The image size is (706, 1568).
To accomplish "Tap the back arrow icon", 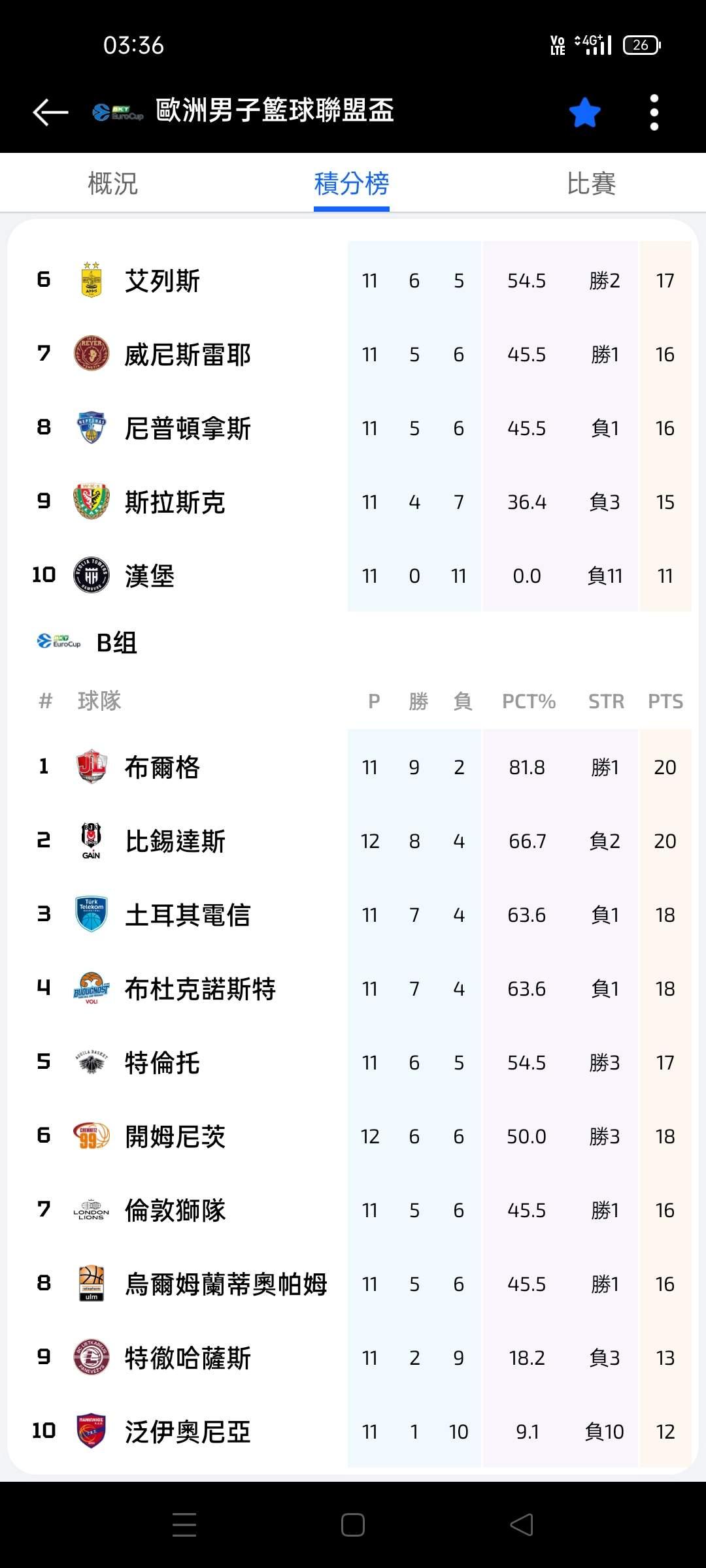I will tap(50, 112).
